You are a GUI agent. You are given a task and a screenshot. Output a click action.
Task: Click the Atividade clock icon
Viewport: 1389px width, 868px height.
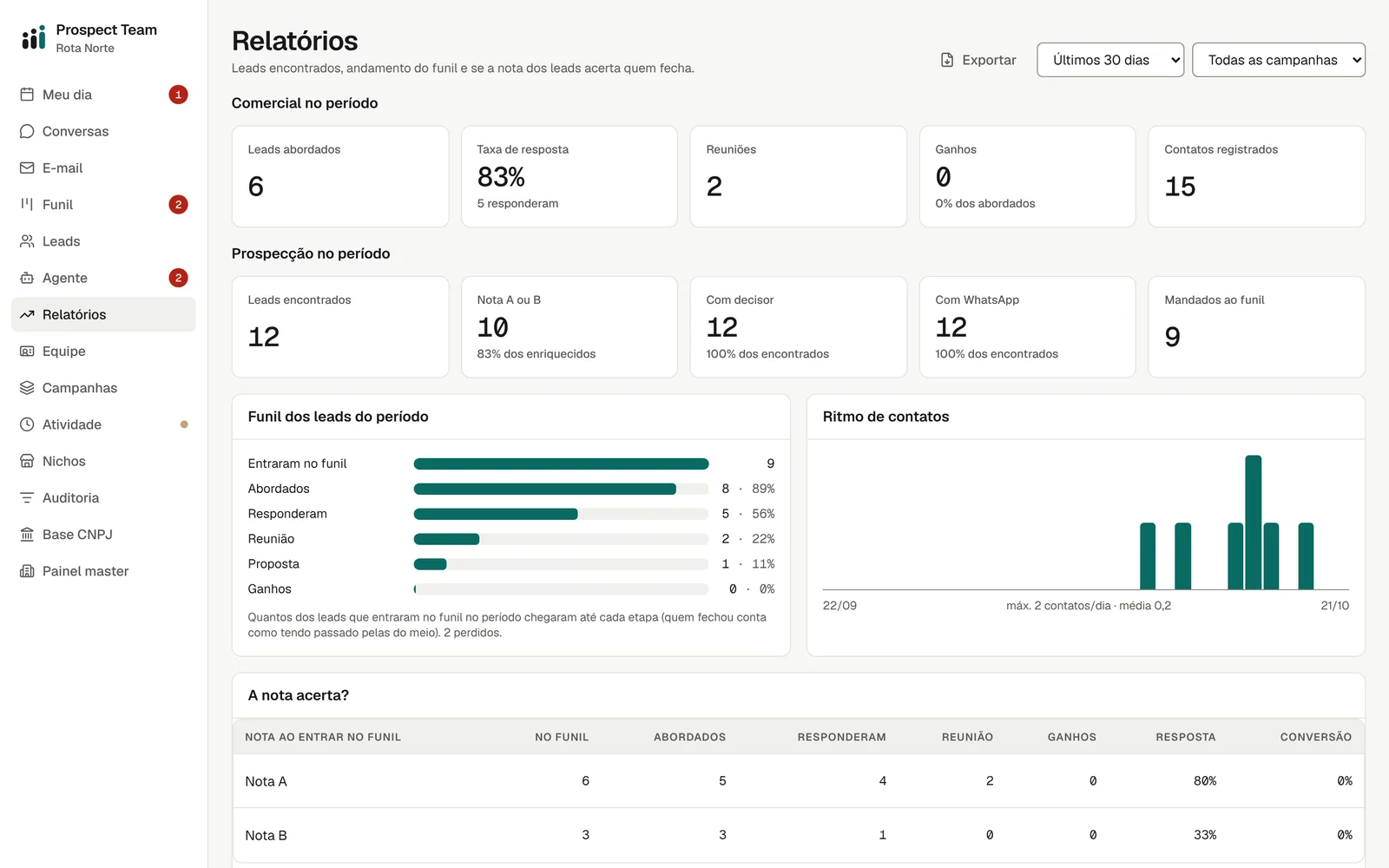point(27,424)
